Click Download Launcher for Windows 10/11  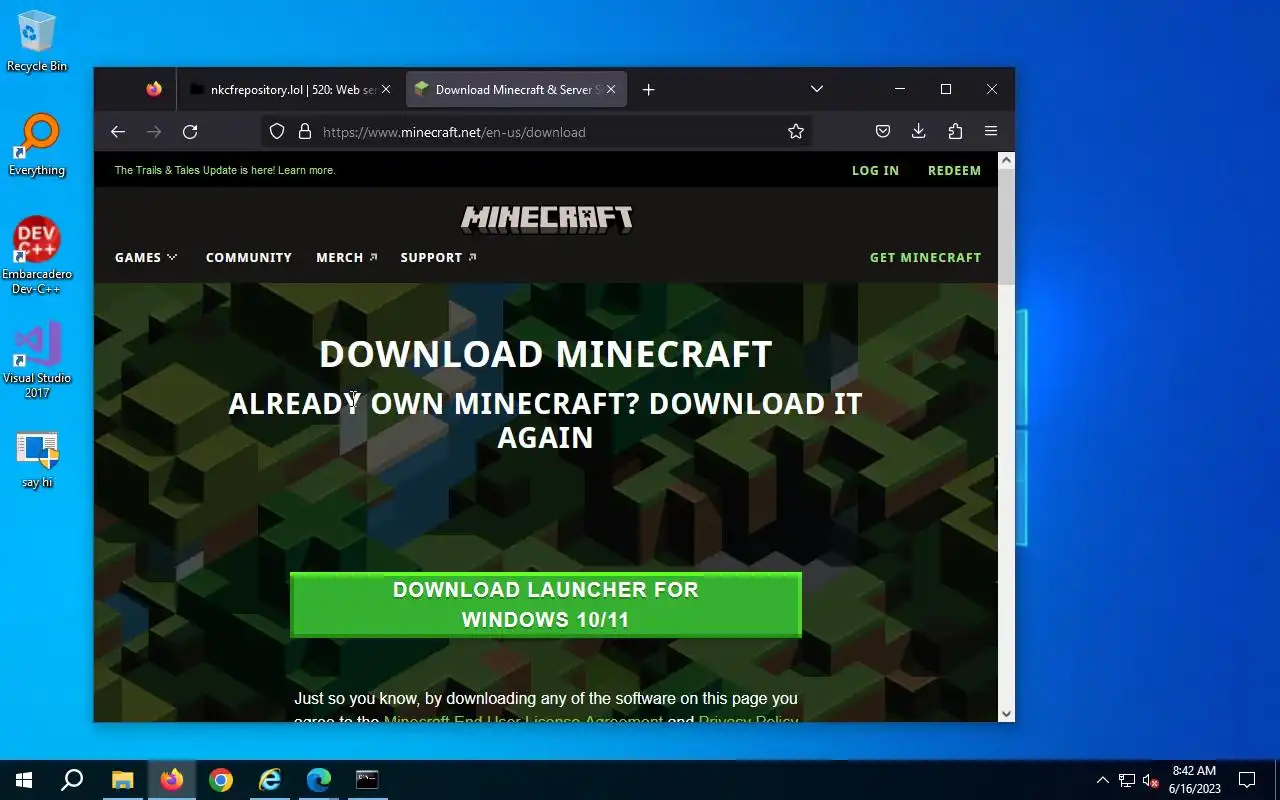coord(546,605)
